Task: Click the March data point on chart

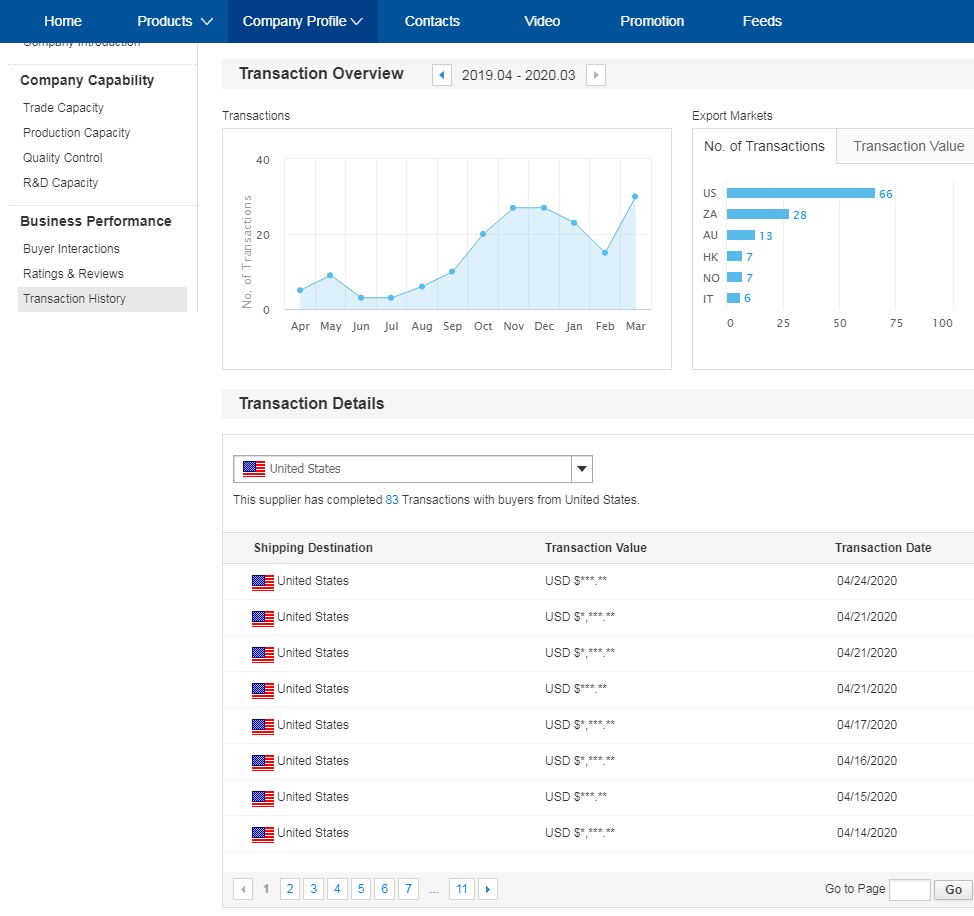Action: (635, 197)
